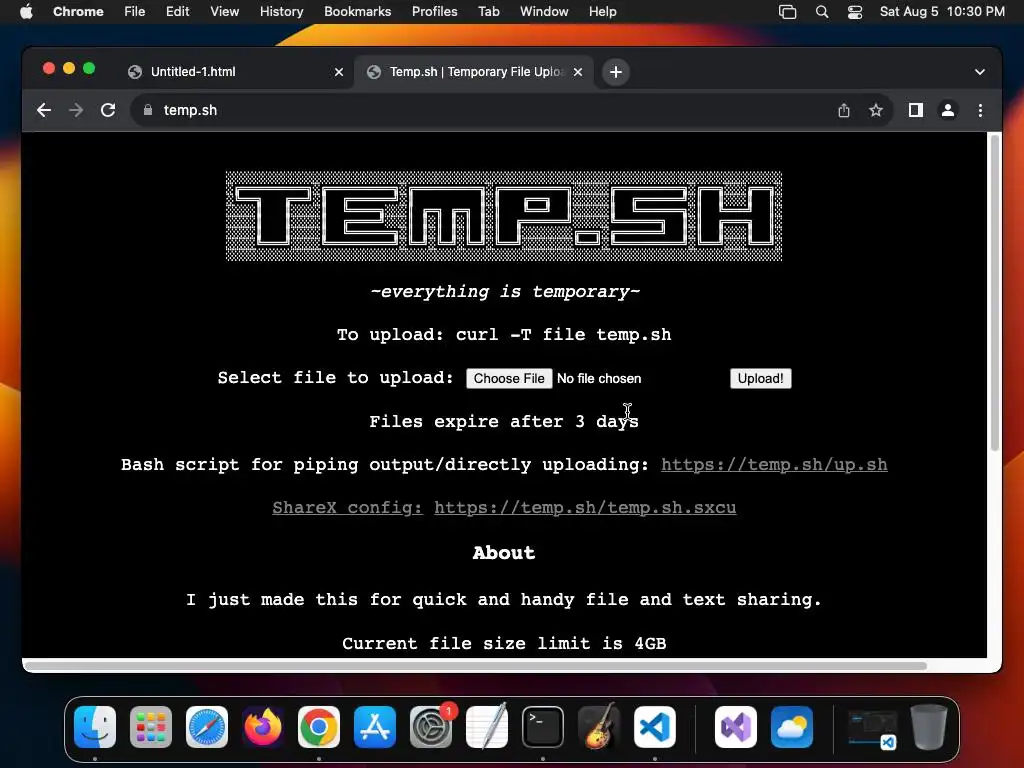The height and width of the screenshot is (768, 1024).
Task: Select the Temp.sh Temporary File Upload tab
Action: click(x=475, y=72)
